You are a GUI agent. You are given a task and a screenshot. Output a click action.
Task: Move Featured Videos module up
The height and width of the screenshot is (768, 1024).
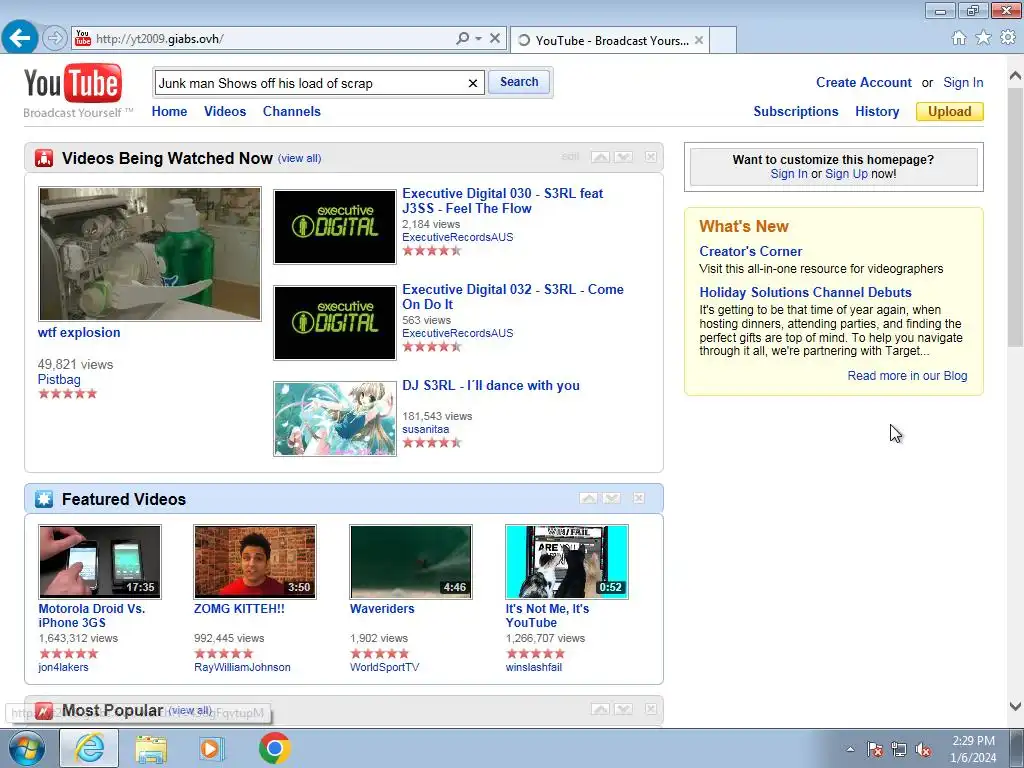[x=588, y=498]
